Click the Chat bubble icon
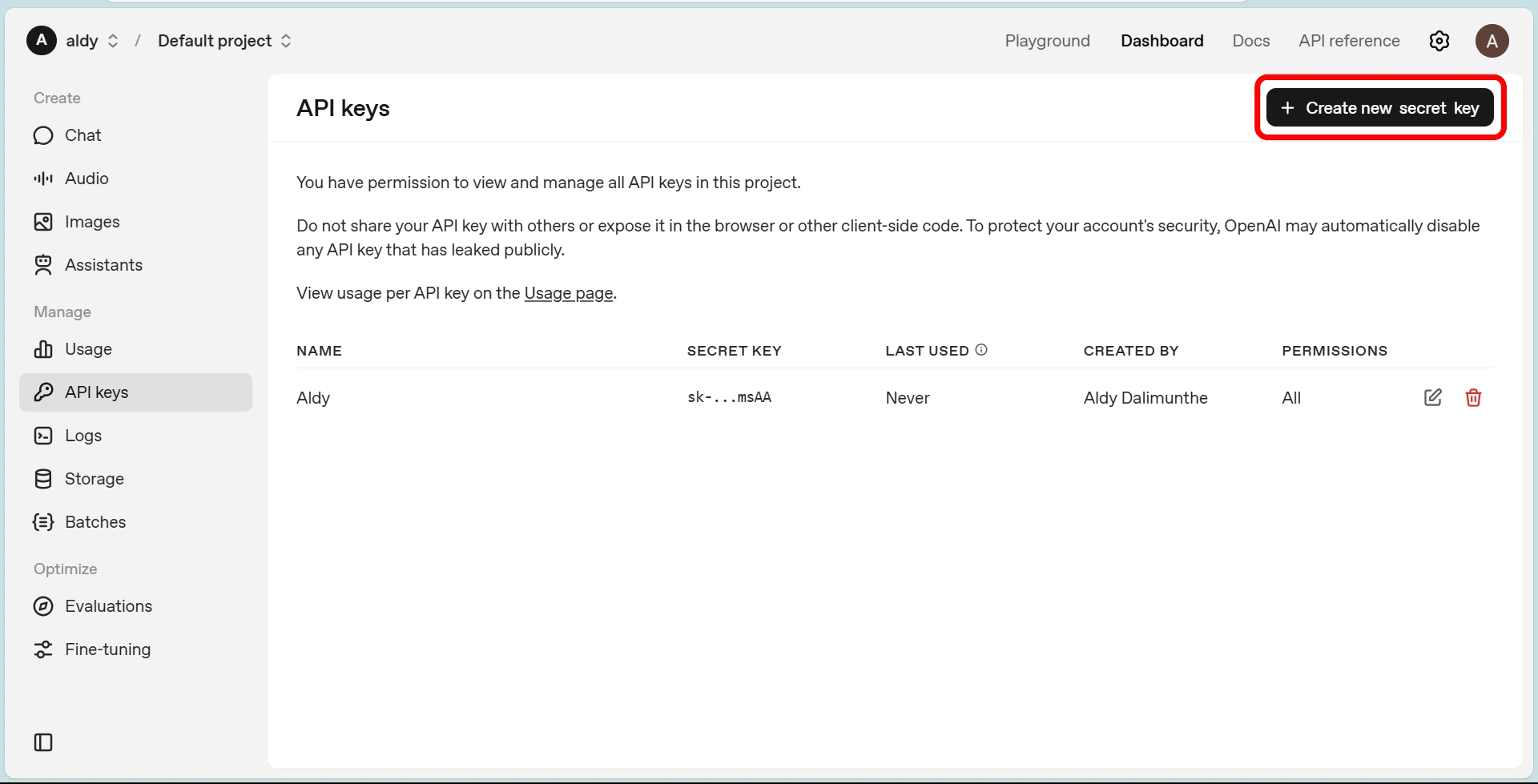The width and height of the screenshot is (1538, 784). click(x=43, y=135)
